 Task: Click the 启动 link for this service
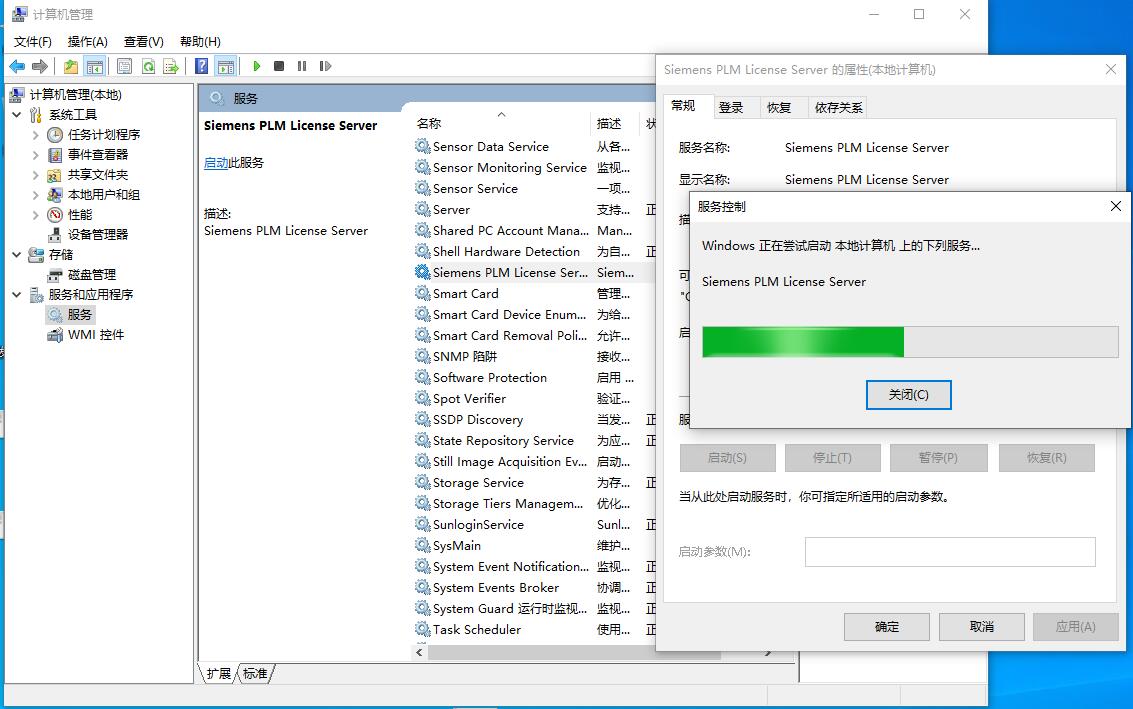click(216, 163)
